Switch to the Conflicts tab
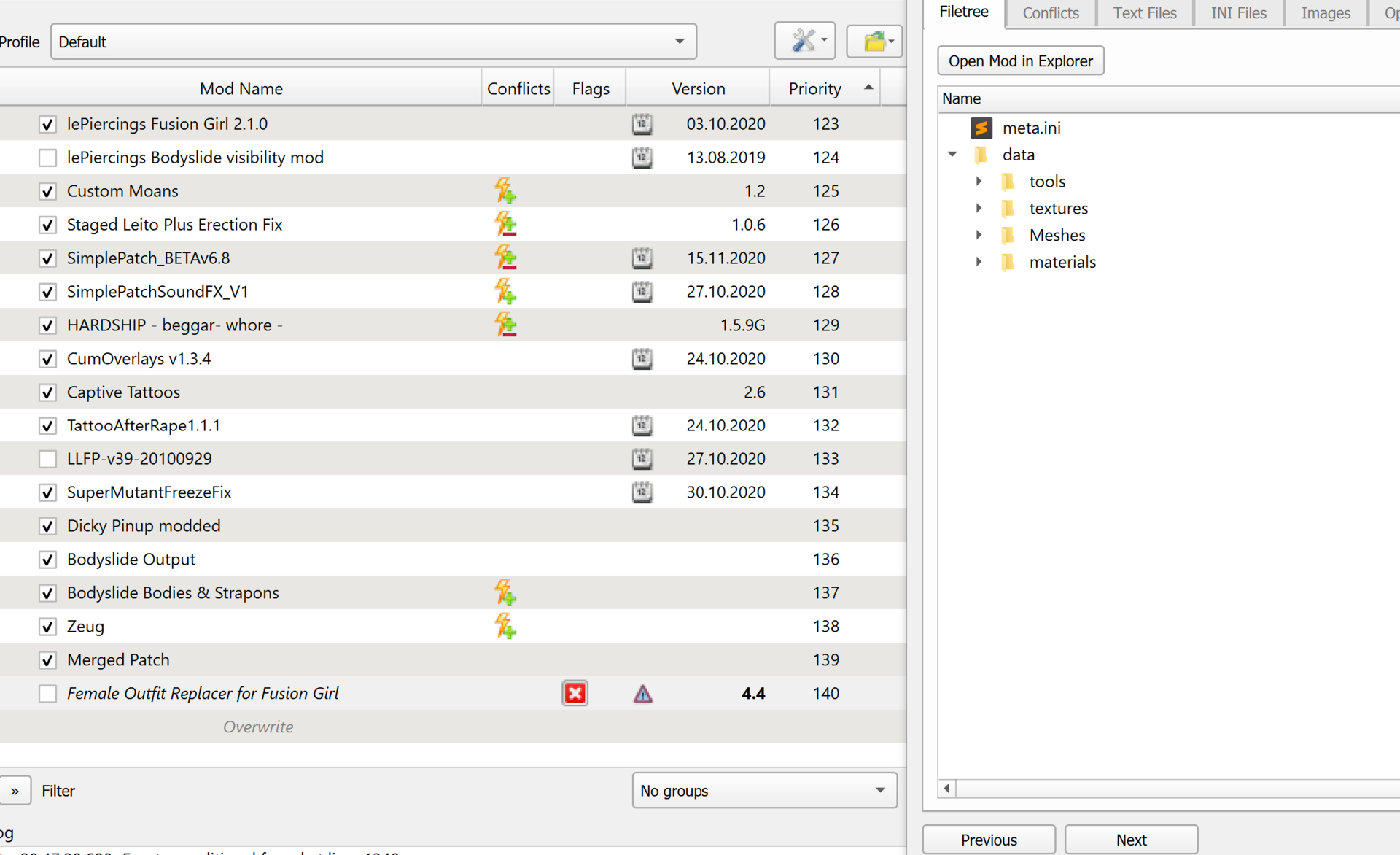This screenshot has width=1400, height=855. [1051, 13]
